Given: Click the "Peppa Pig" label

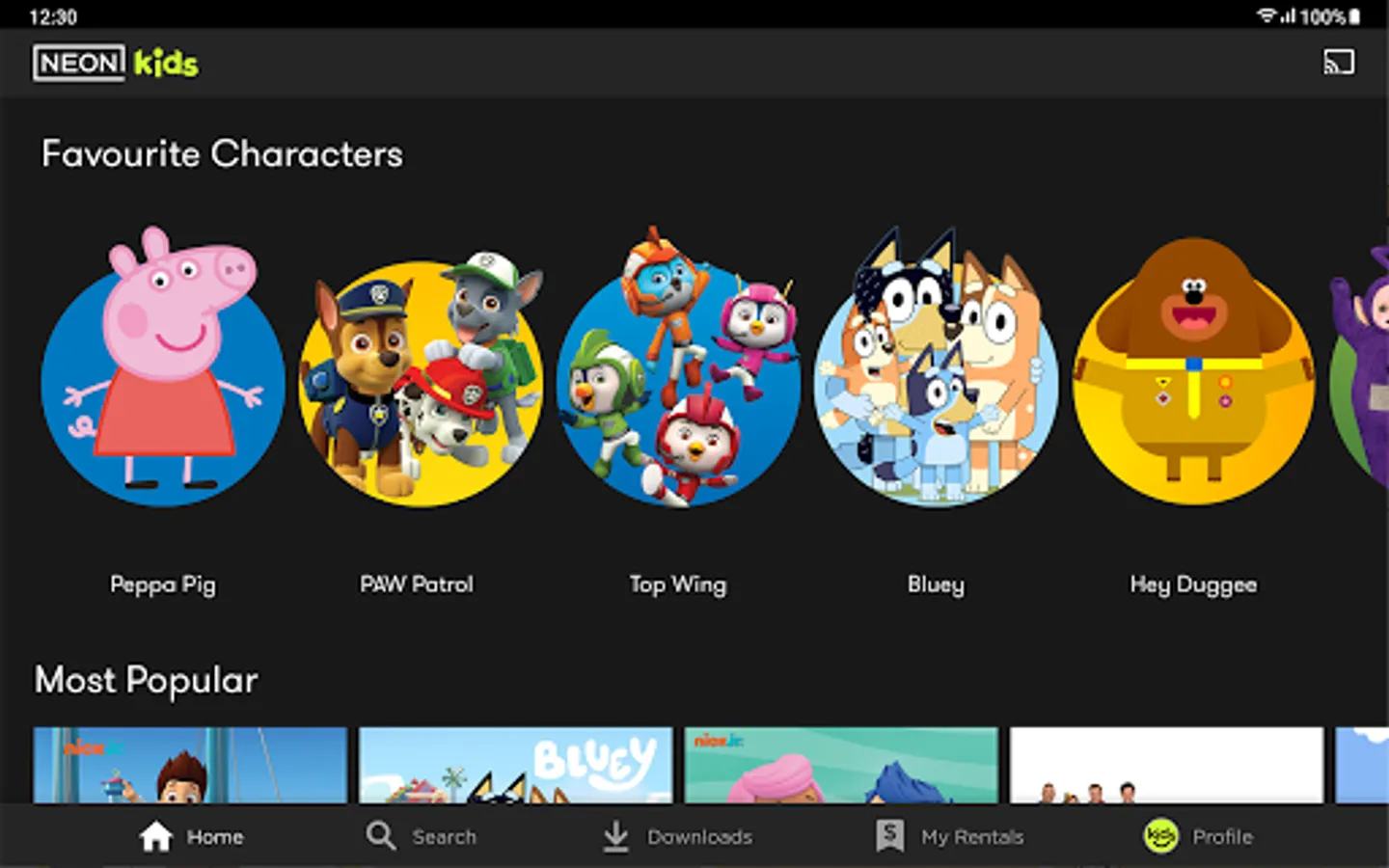Looking at the screenshot, I should coord(163,584).
